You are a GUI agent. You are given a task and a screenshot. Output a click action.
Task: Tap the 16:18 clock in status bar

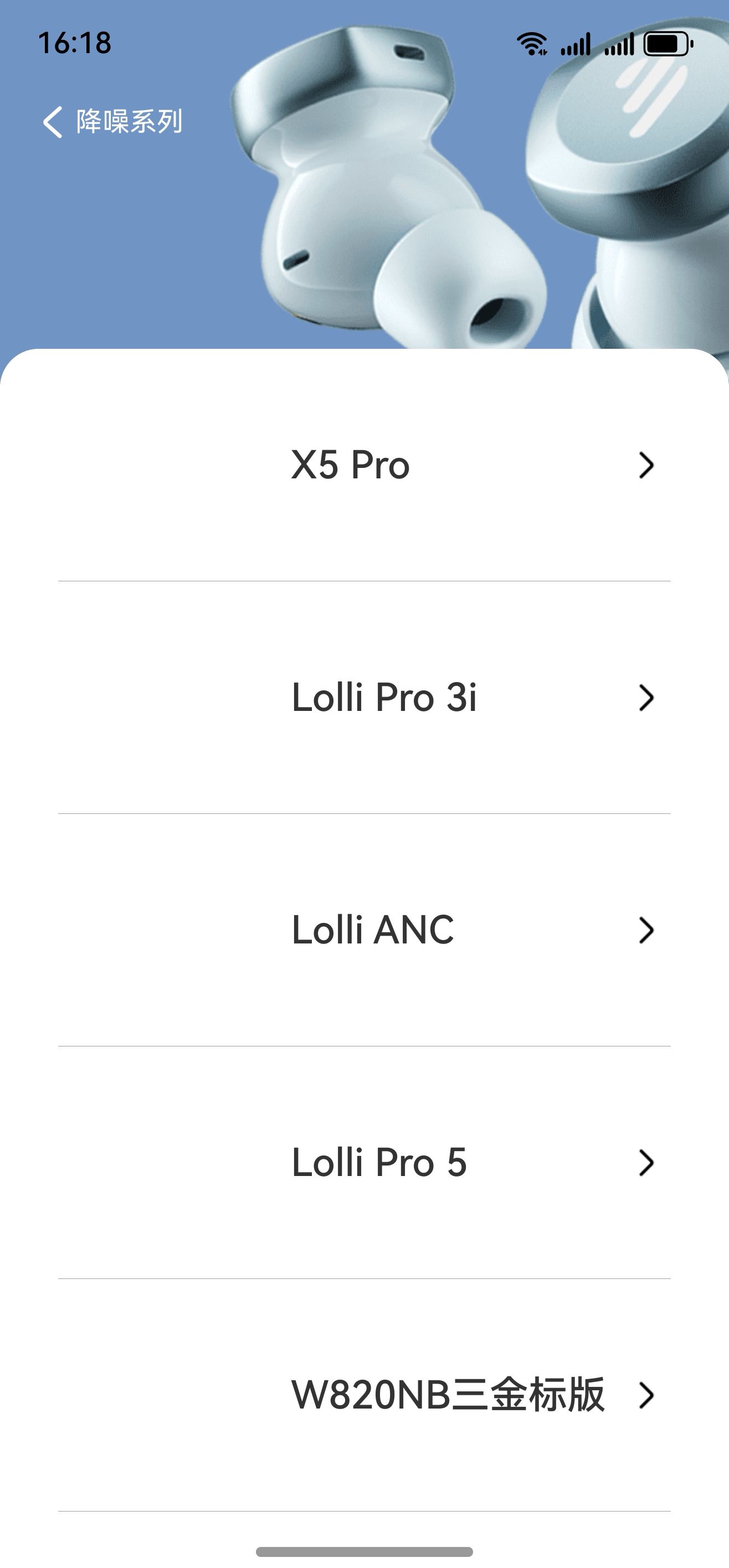[x=74, y=43]
